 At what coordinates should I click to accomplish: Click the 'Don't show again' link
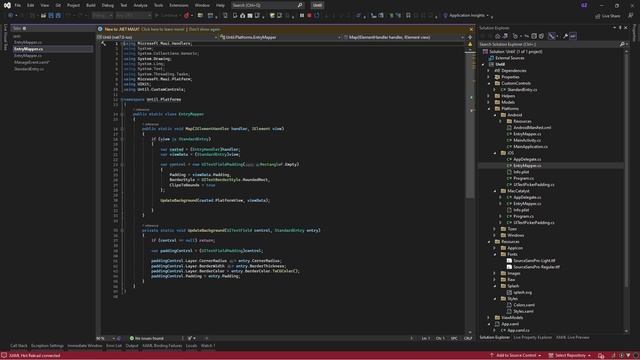click(x=204, y=29)
